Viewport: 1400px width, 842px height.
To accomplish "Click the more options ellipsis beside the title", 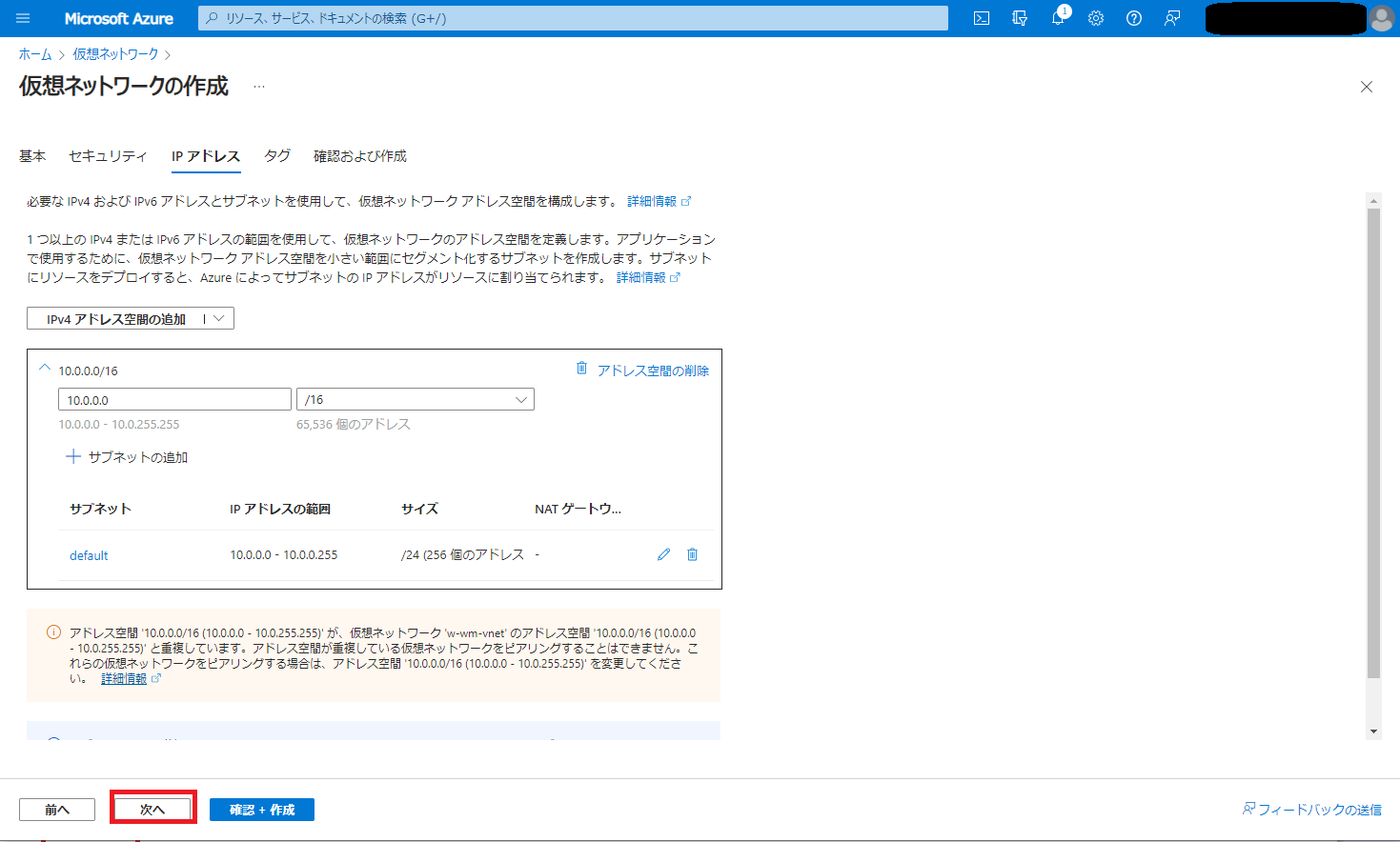I will pyautogui.click(x=259, y=87).
